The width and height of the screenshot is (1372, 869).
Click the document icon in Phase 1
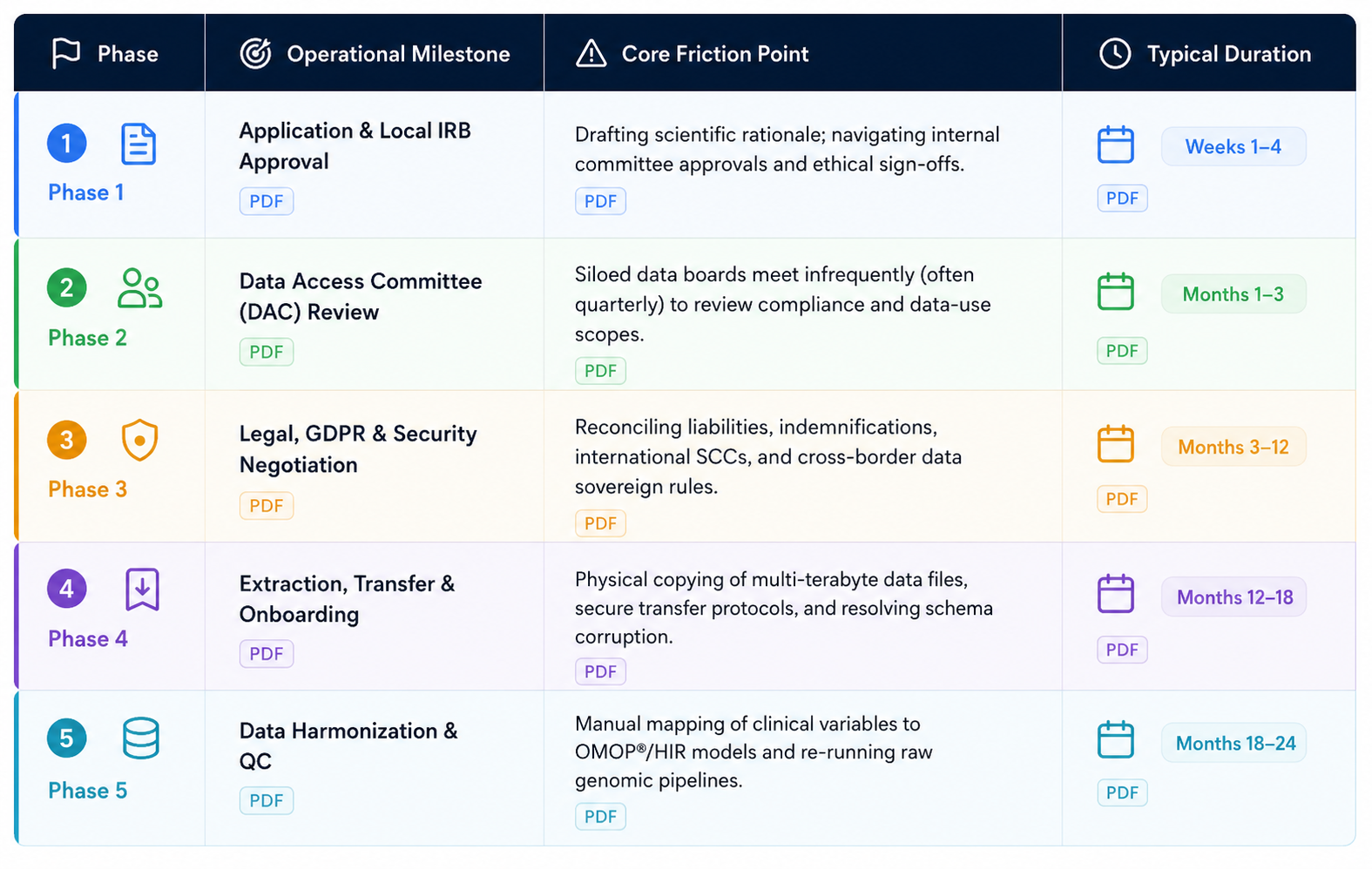tap(139, 144)
